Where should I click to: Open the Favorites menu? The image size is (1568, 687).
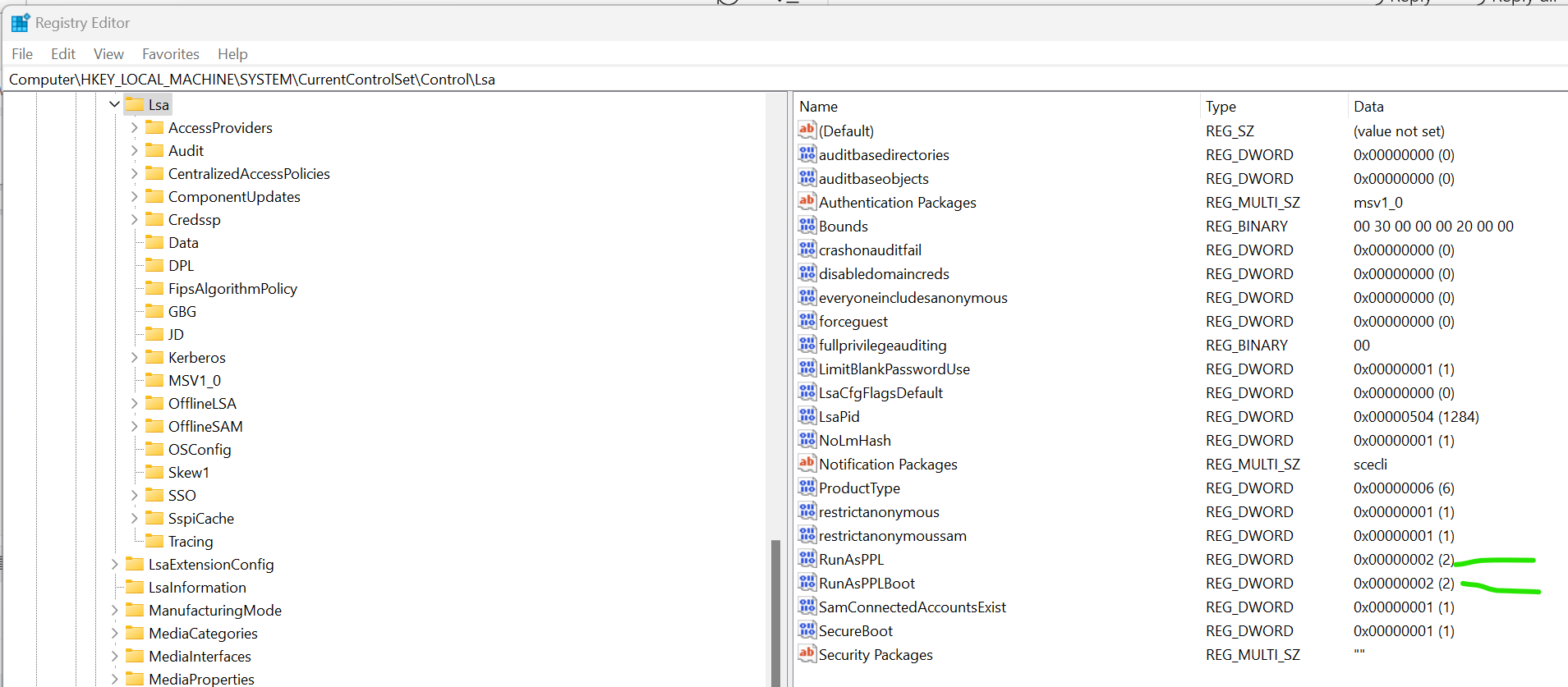pyautogui.click(x=171, y=53)
